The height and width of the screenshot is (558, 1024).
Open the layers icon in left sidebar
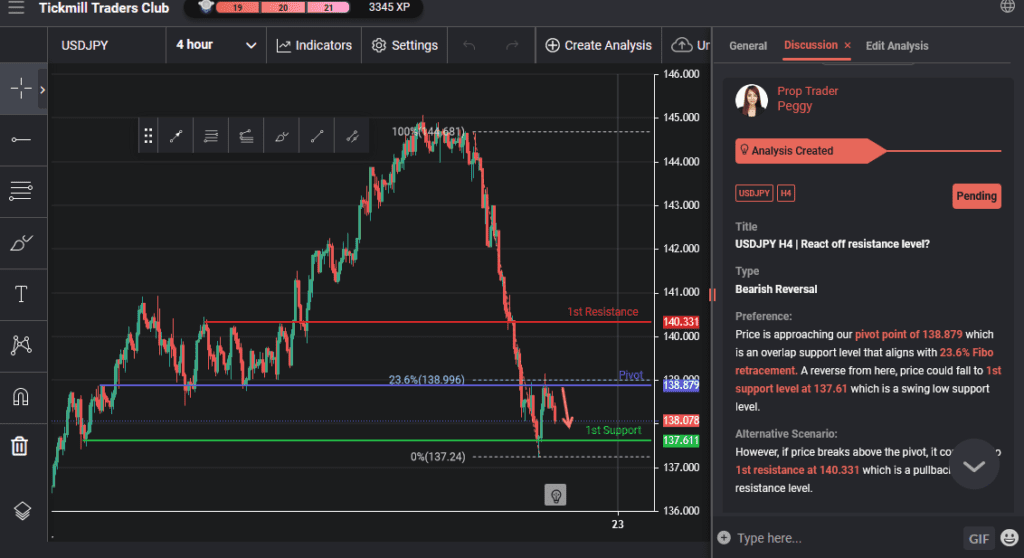pyautogui.click(x=22, y=510)
